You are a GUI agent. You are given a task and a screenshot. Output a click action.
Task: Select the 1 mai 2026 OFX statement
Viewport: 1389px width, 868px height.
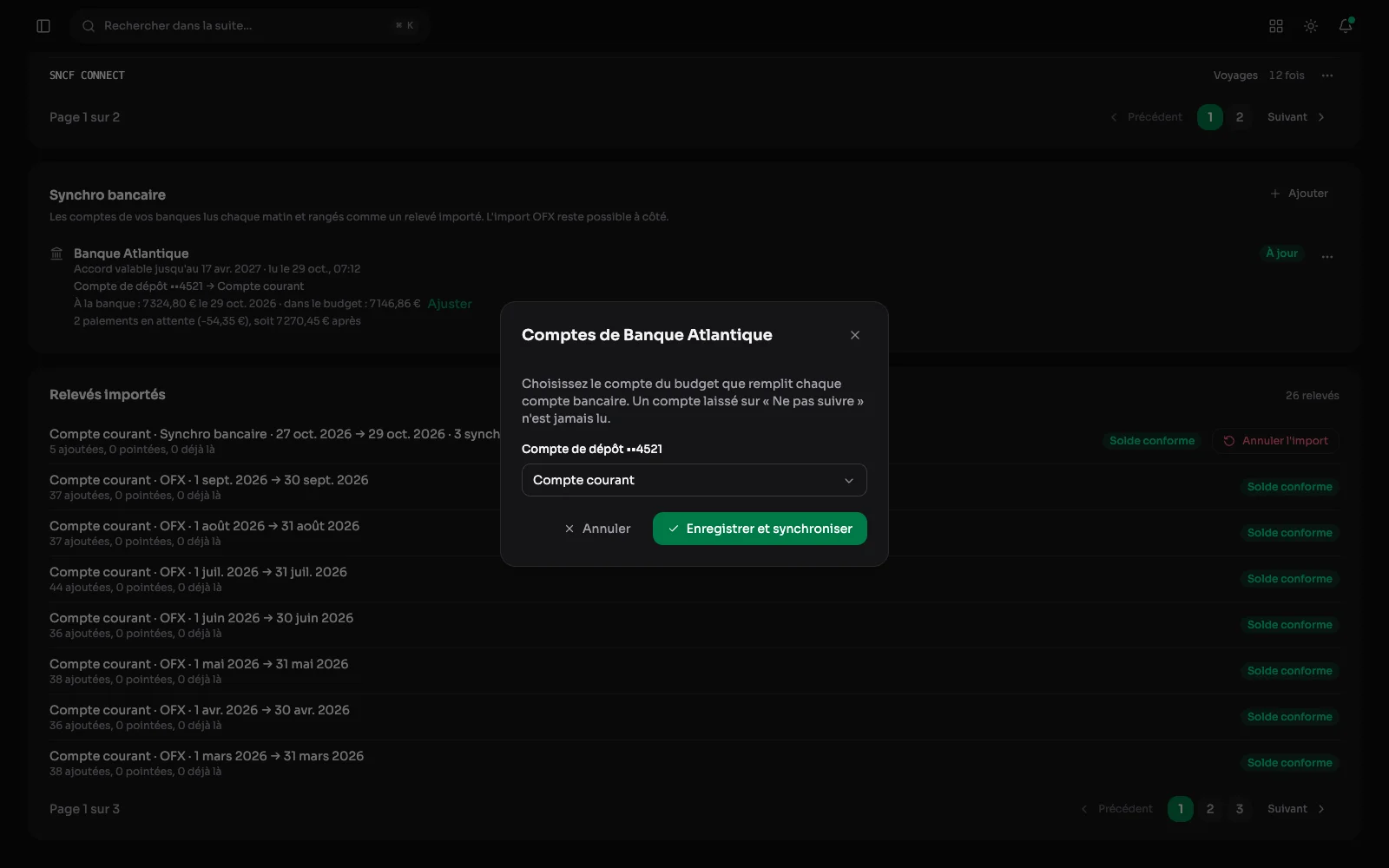click(x=694, y=671)
